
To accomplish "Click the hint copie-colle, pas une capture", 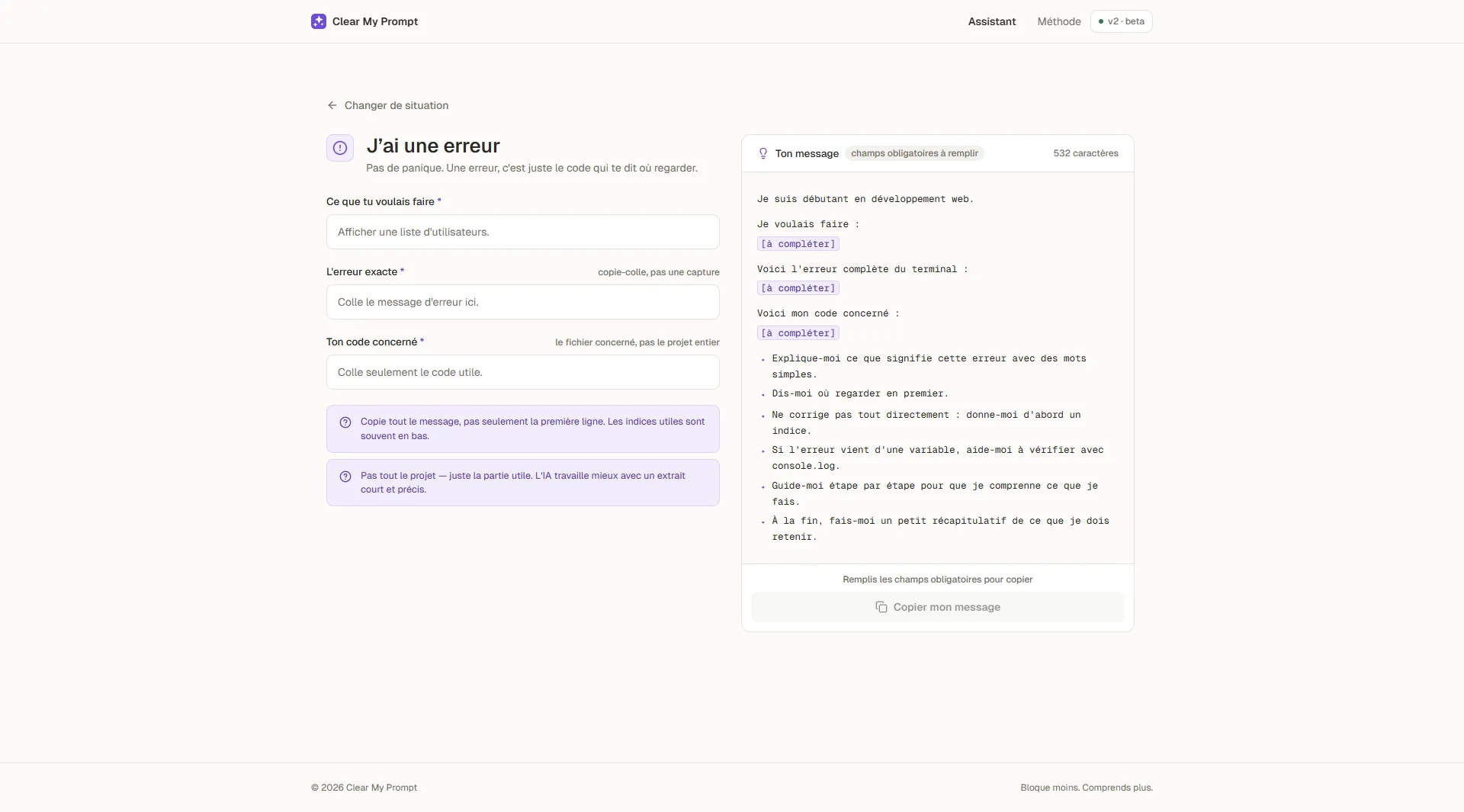I will pos(659,272).
